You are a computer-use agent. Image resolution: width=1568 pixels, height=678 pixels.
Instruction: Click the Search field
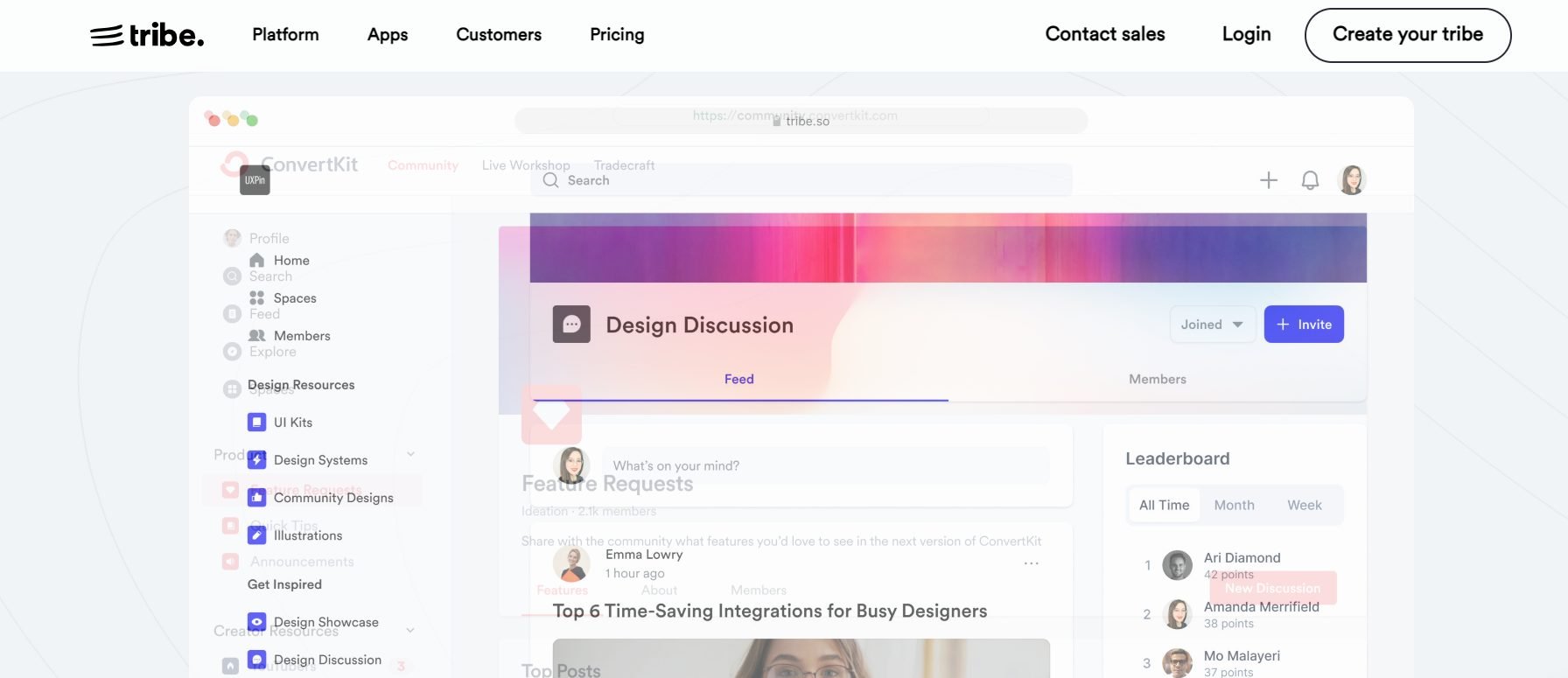(x=801, y=180)
